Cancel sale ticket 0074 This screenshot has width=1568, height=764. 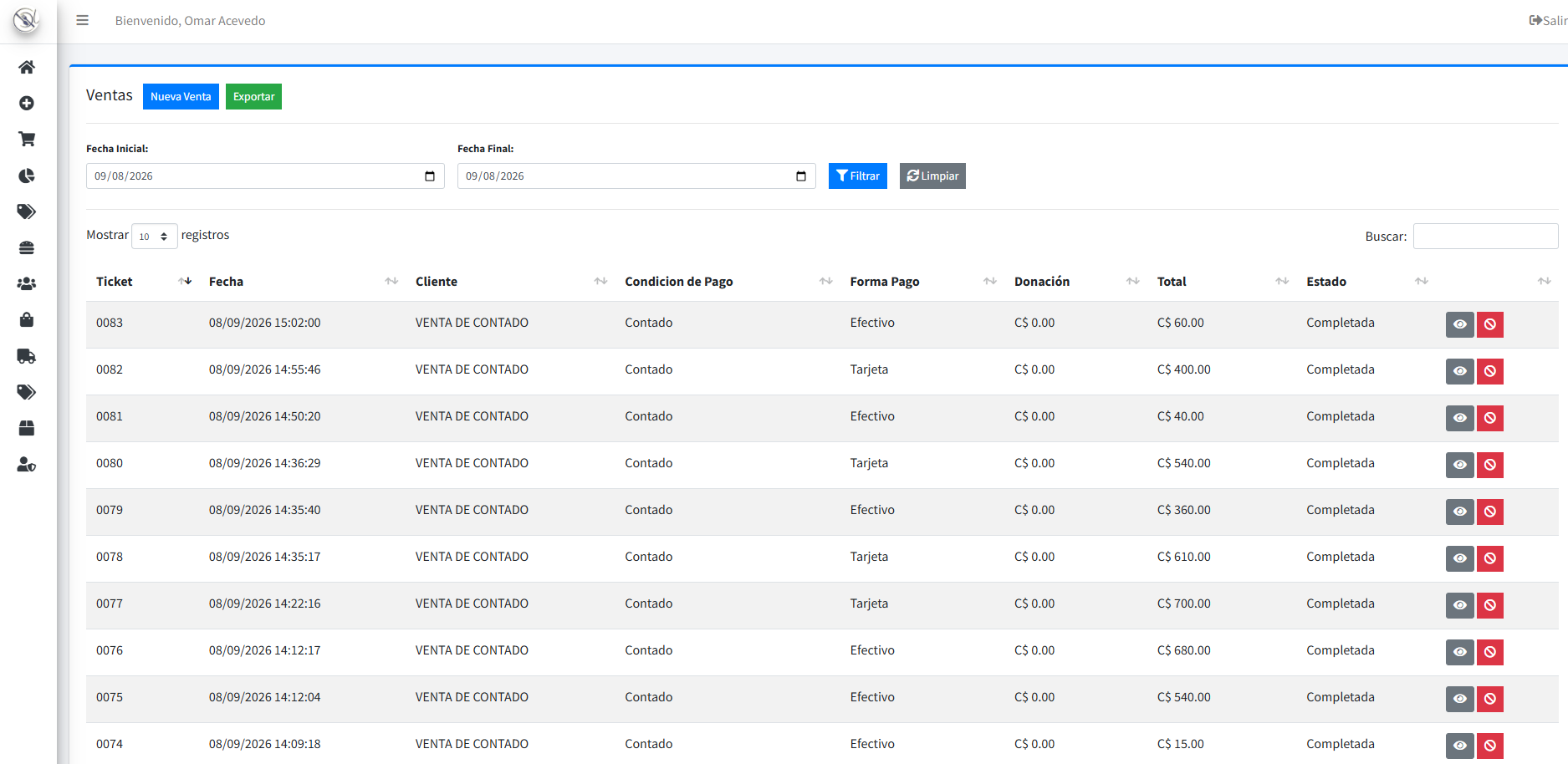click(x=1490, y=746)
